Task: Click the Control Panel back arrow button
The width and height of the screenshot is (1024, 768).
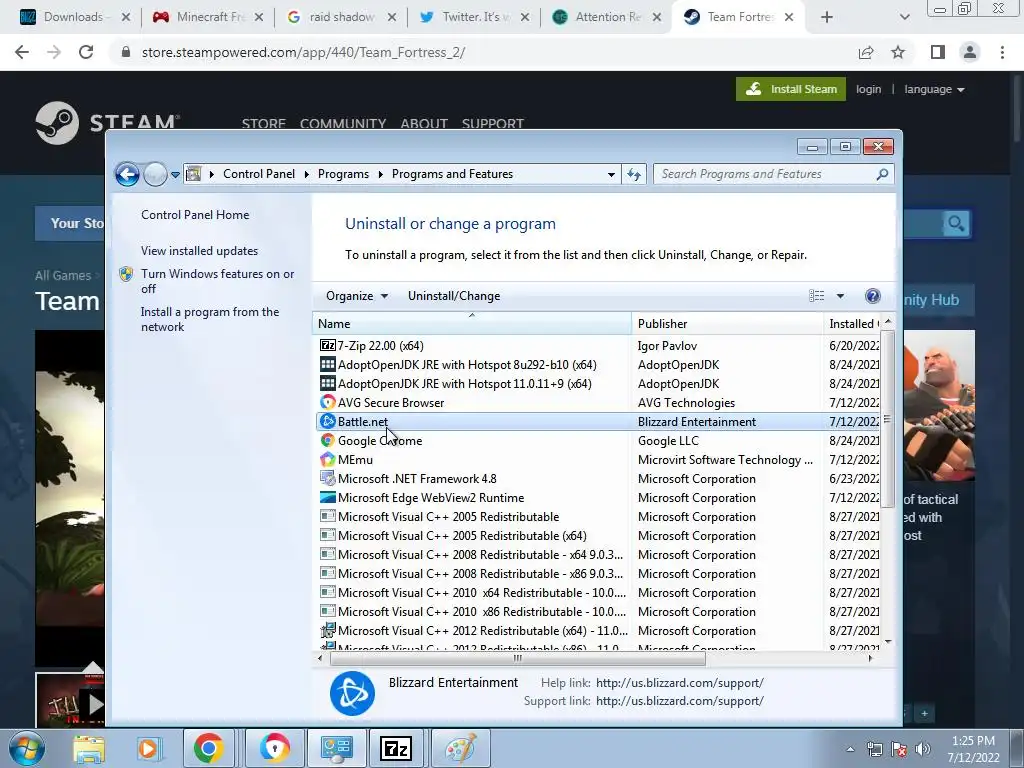Action: point(127,174)
